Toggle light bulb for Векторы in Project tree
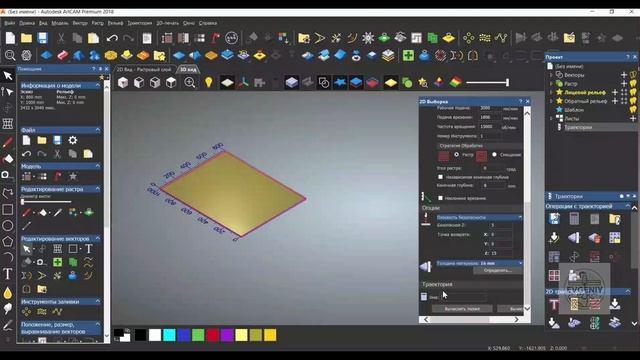 633,75
